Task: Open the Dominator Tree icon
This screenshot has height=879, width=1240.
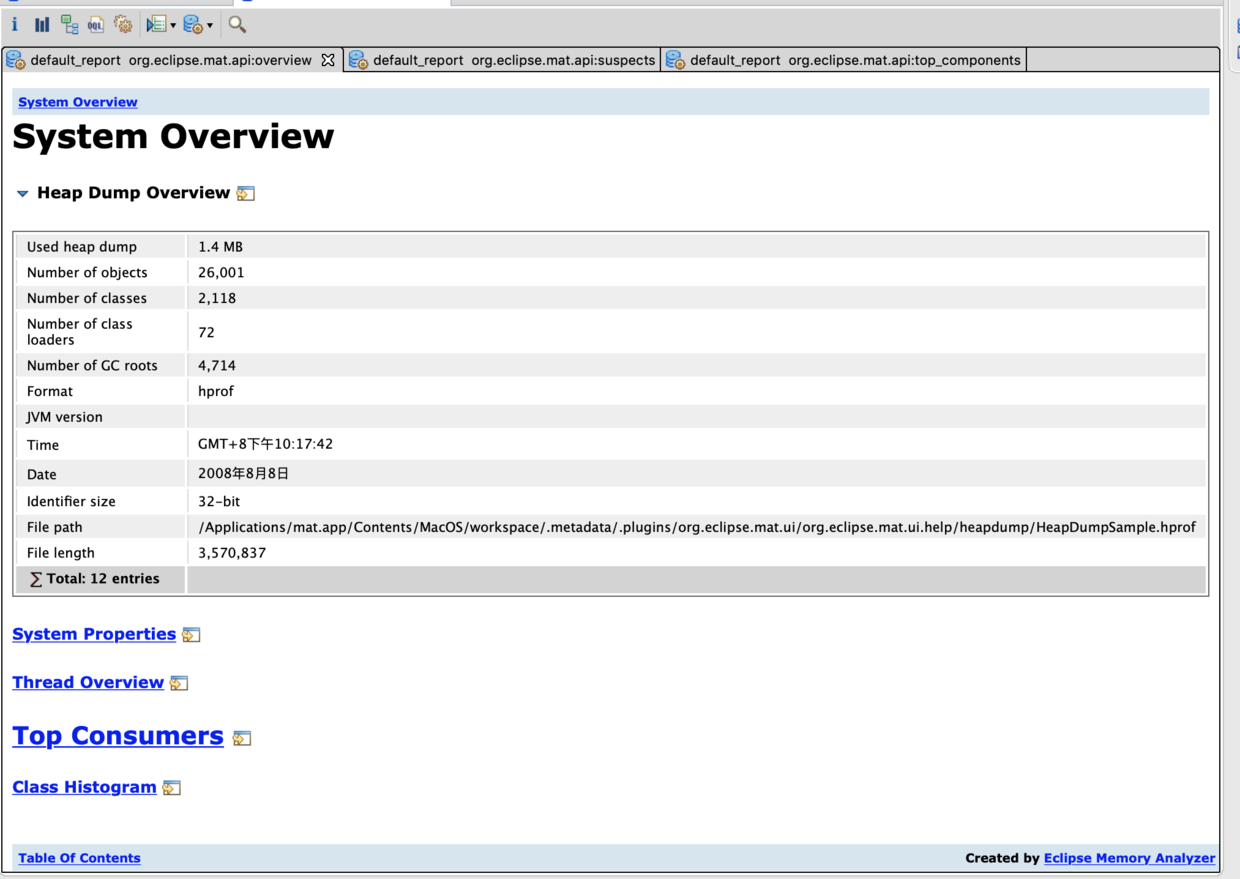Action: pyautogui.click(x=69, y=24)
